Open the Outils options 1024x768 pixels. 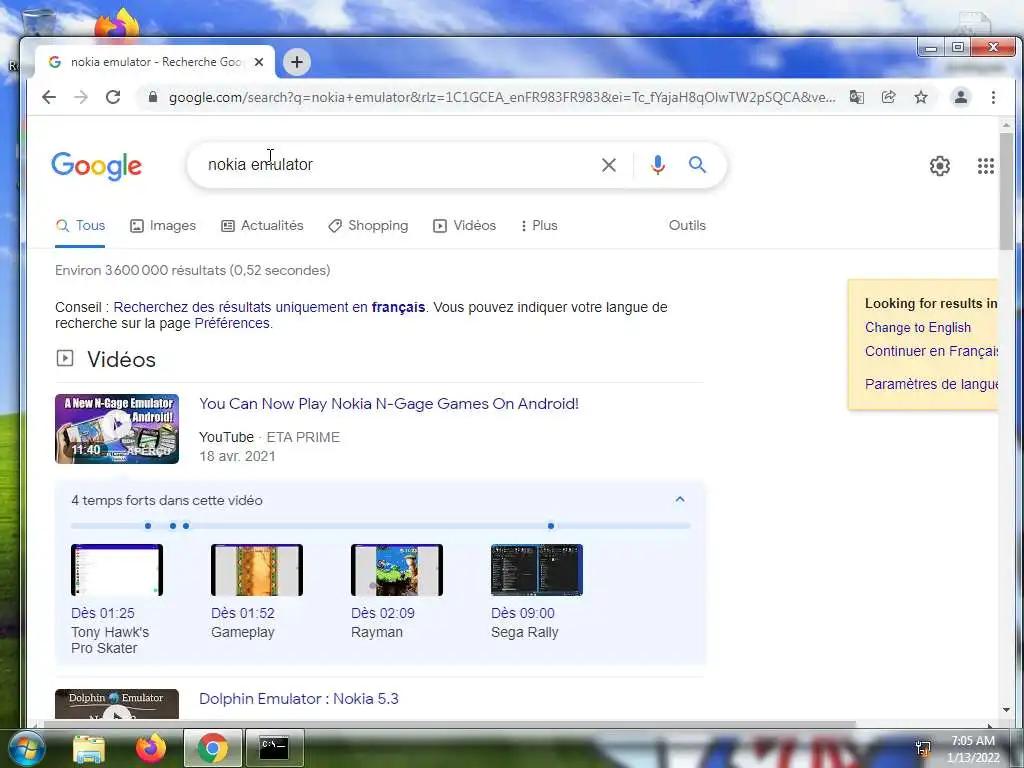(x=687, y=225)
